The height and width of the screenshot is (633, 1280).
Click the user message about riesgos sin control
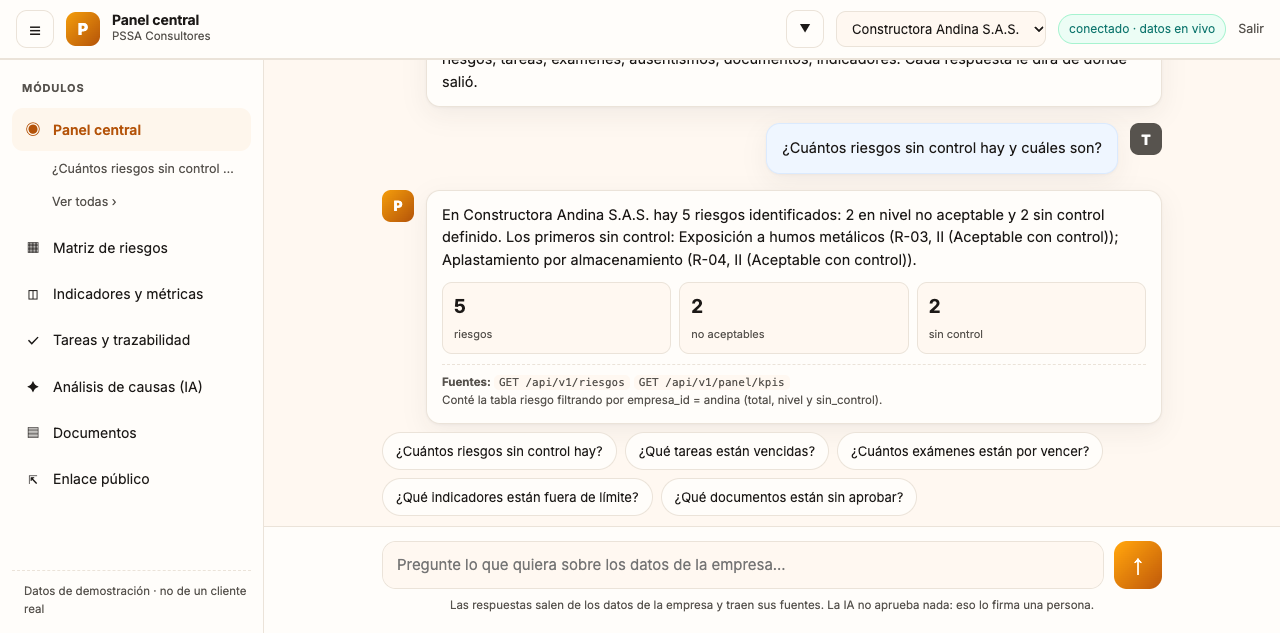pyautogui.click(x=942, y=148)
